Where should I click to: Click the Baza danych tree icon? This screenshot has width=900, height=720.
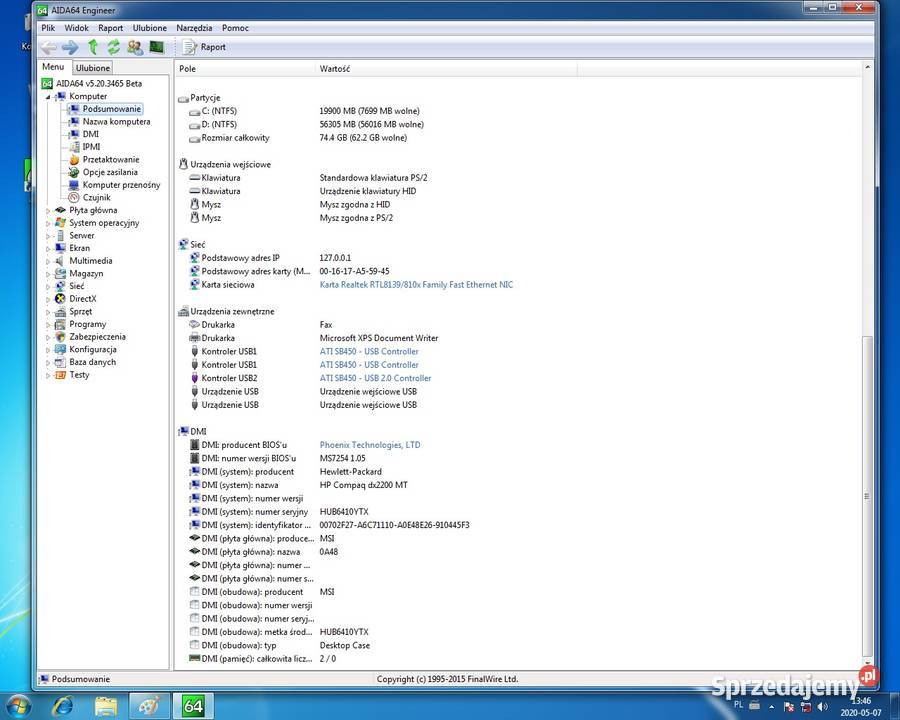click(x=60, y=362)
